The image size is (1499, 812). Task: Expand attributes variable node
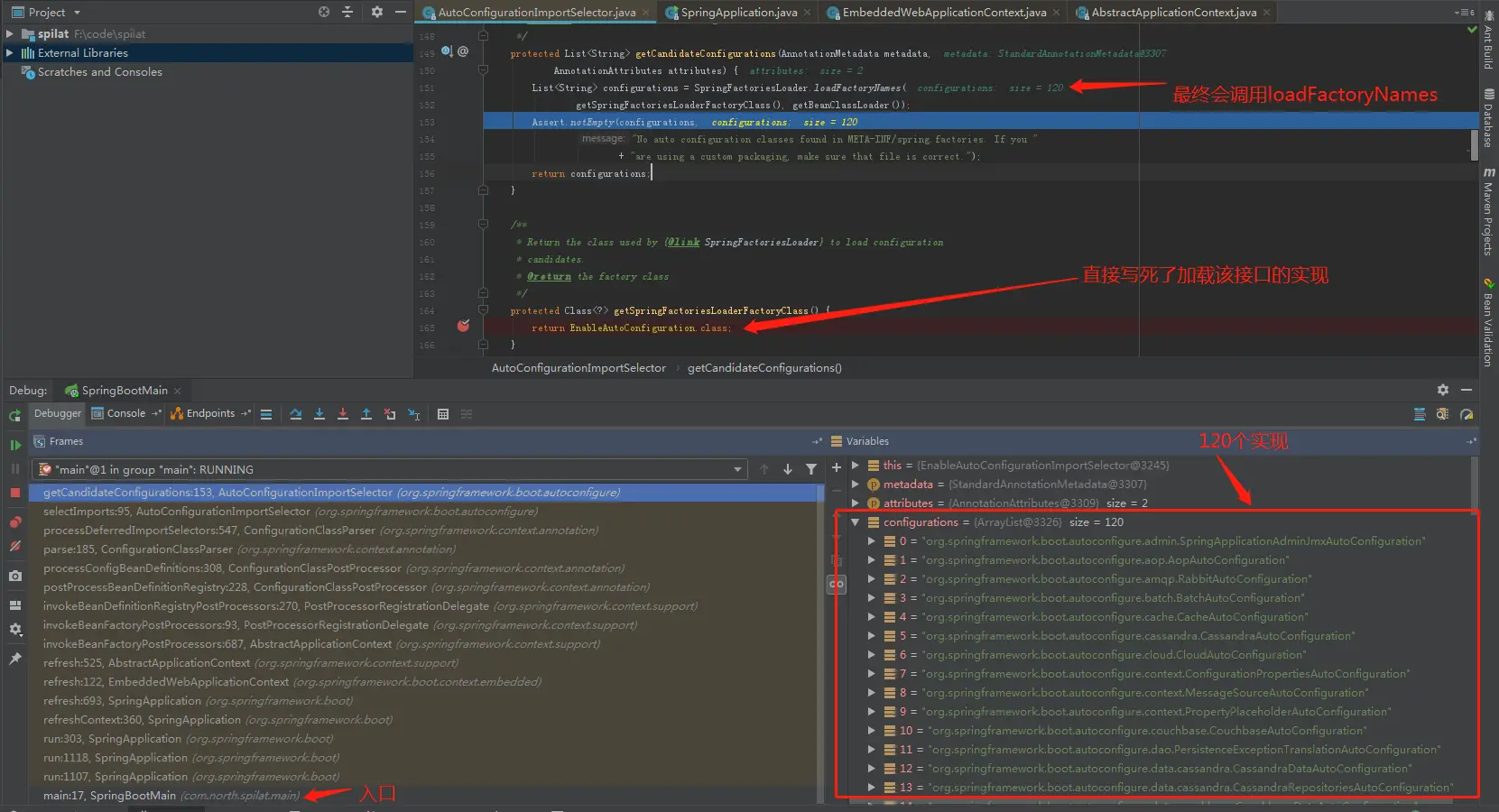point(855,503)
